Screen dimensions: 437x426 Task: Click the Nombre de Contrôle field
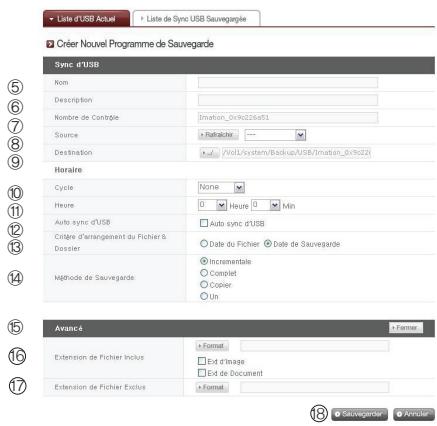pos(288,118)
